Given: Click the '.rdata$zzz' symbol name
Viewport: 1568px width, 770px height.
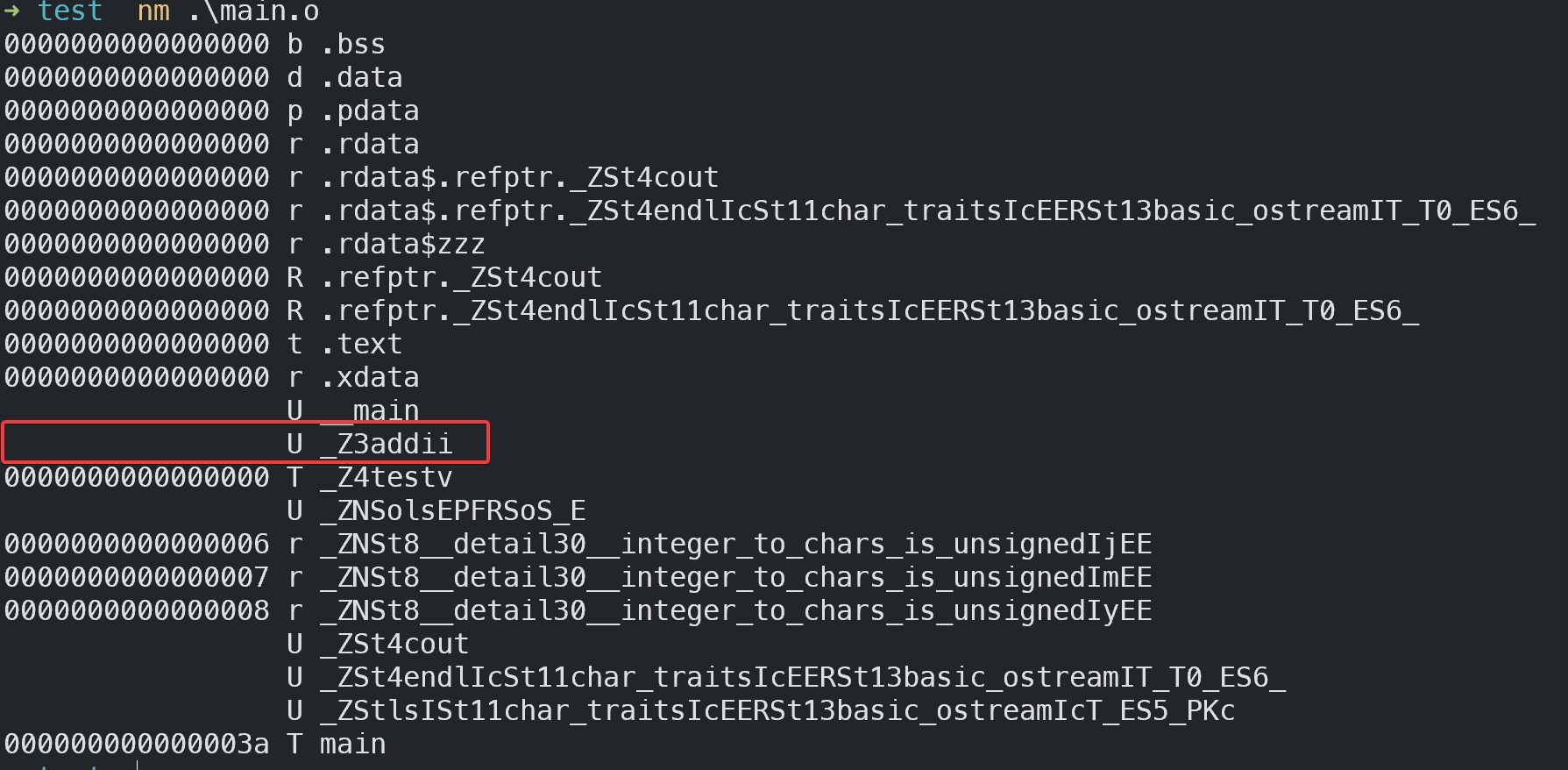Looking at the screenshot, I should coord(402,244).
